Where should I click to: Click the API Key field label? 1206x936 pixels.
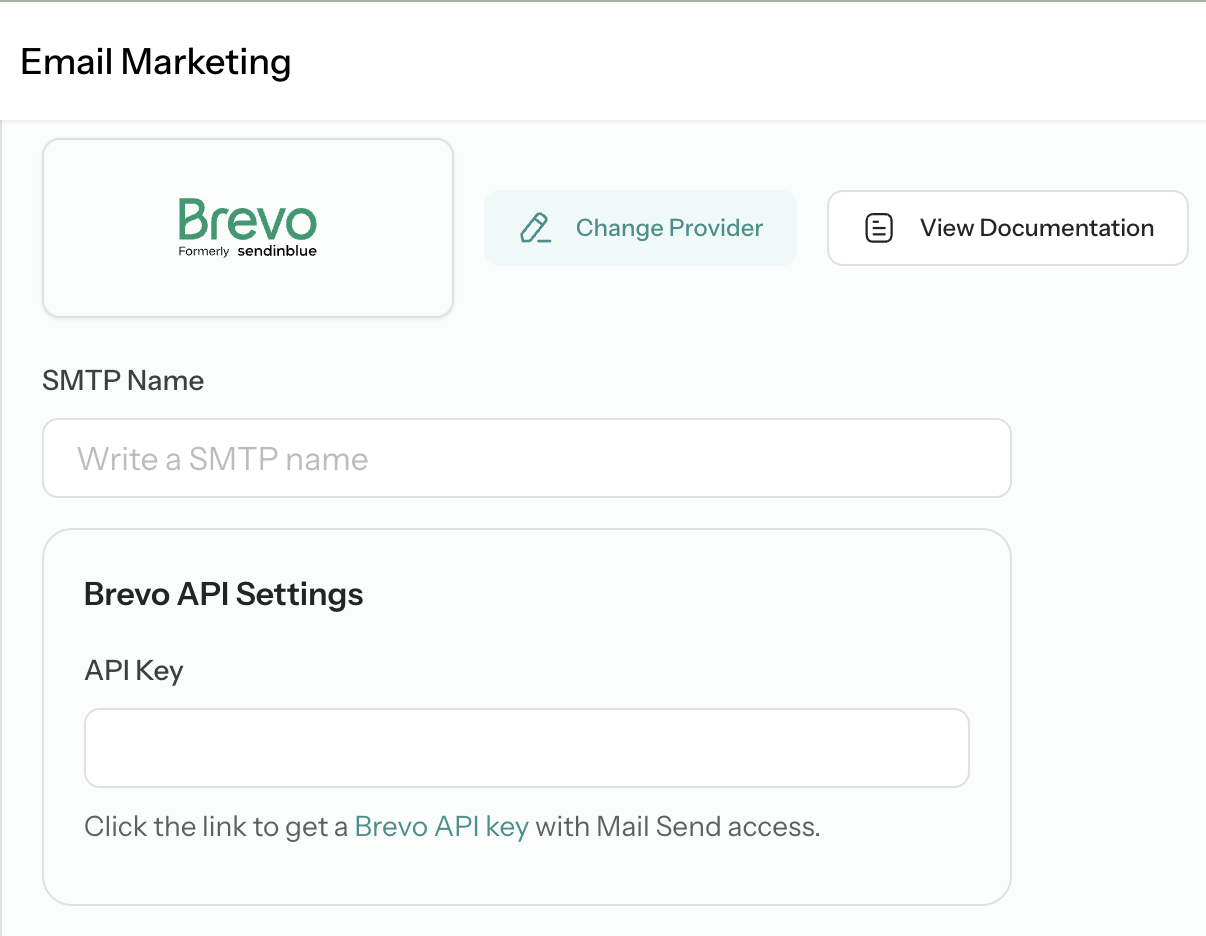click(134, 670)
